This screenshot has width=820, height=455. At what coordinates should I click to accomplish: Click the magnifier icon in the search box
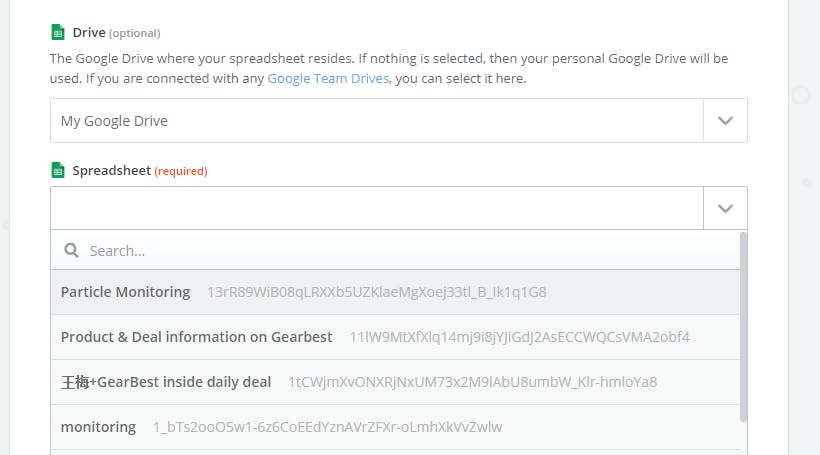click(x=71, y=251)
